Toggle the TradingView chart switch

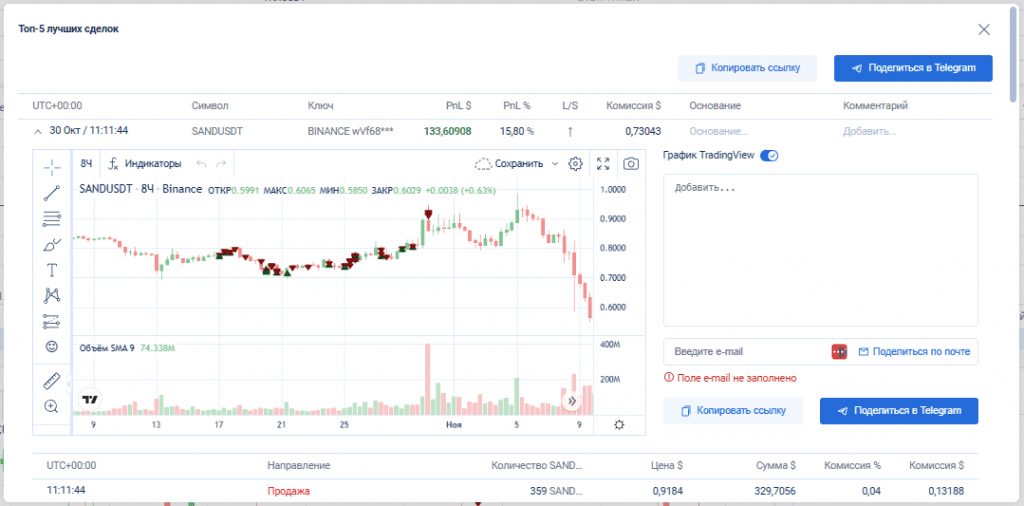click(x=769, y=155)
